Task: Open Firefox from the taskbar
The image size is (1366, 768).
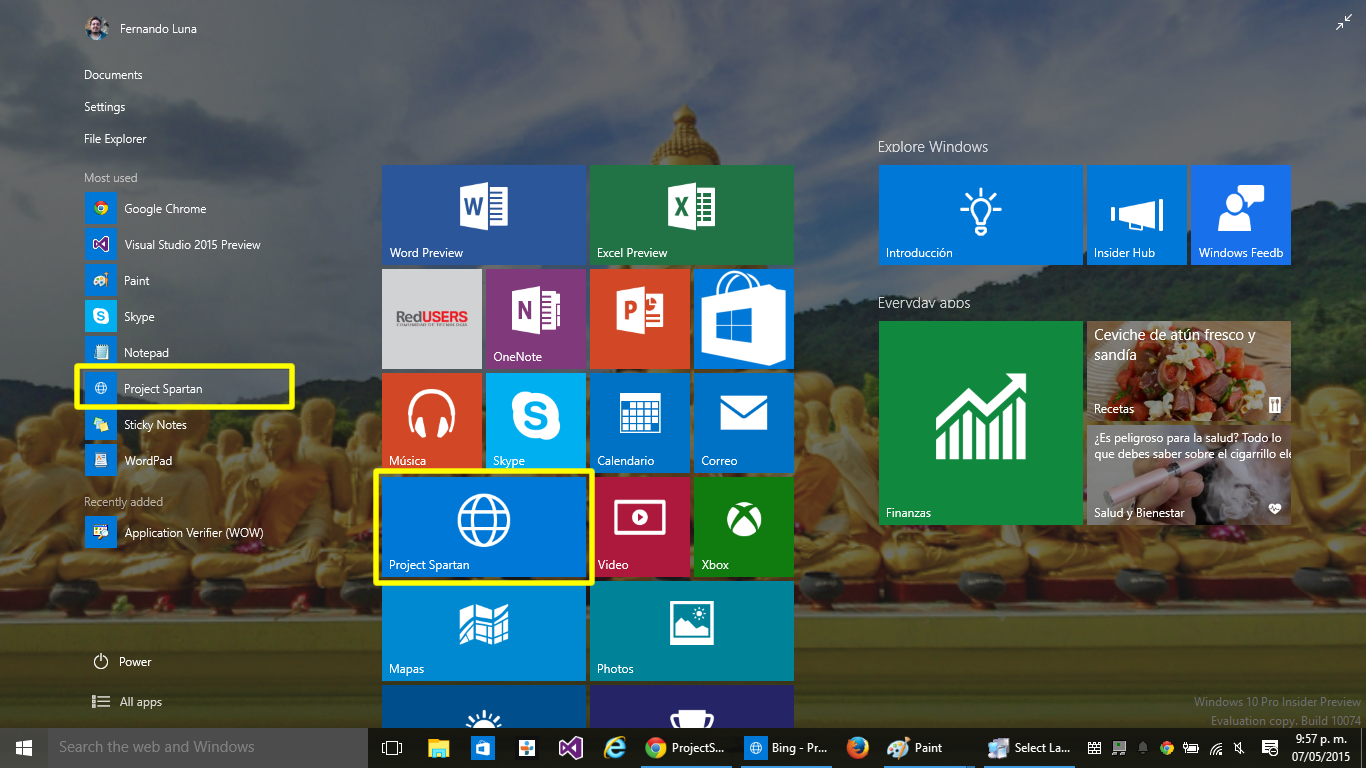Action: (x=857, y=747)
